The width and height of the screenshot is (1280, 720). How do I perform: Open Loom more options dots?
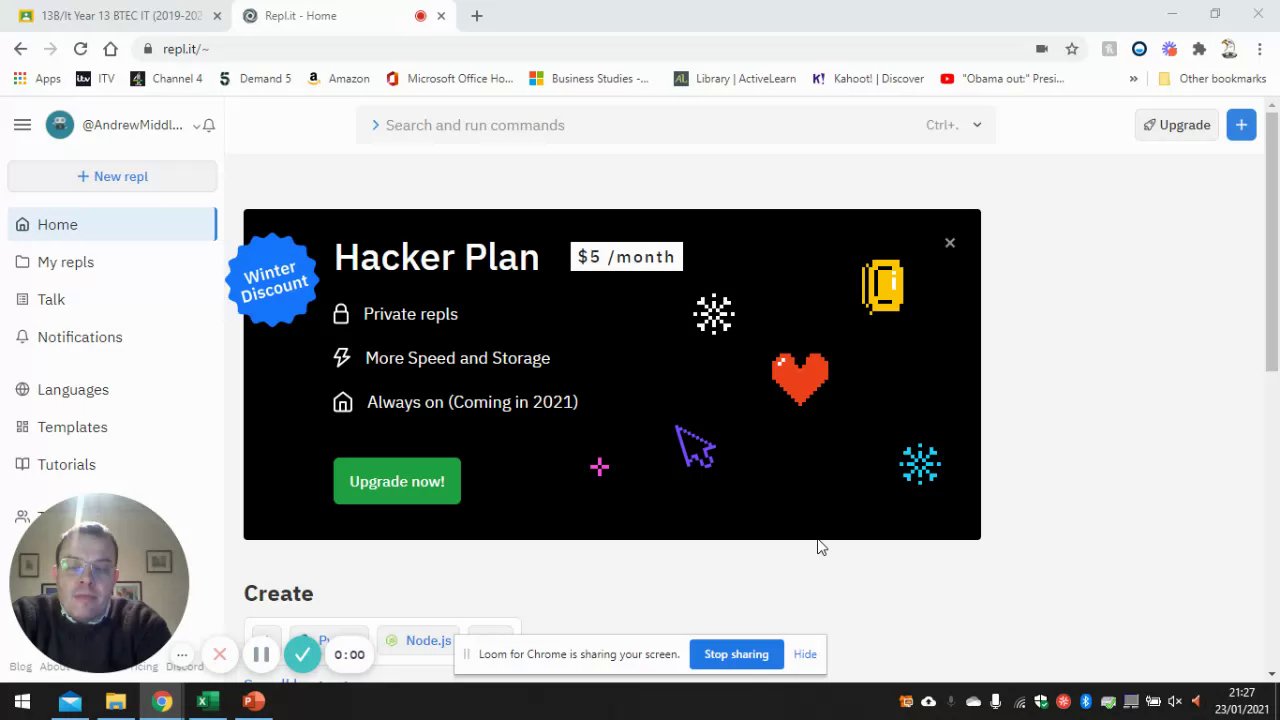tap(182, 655)
